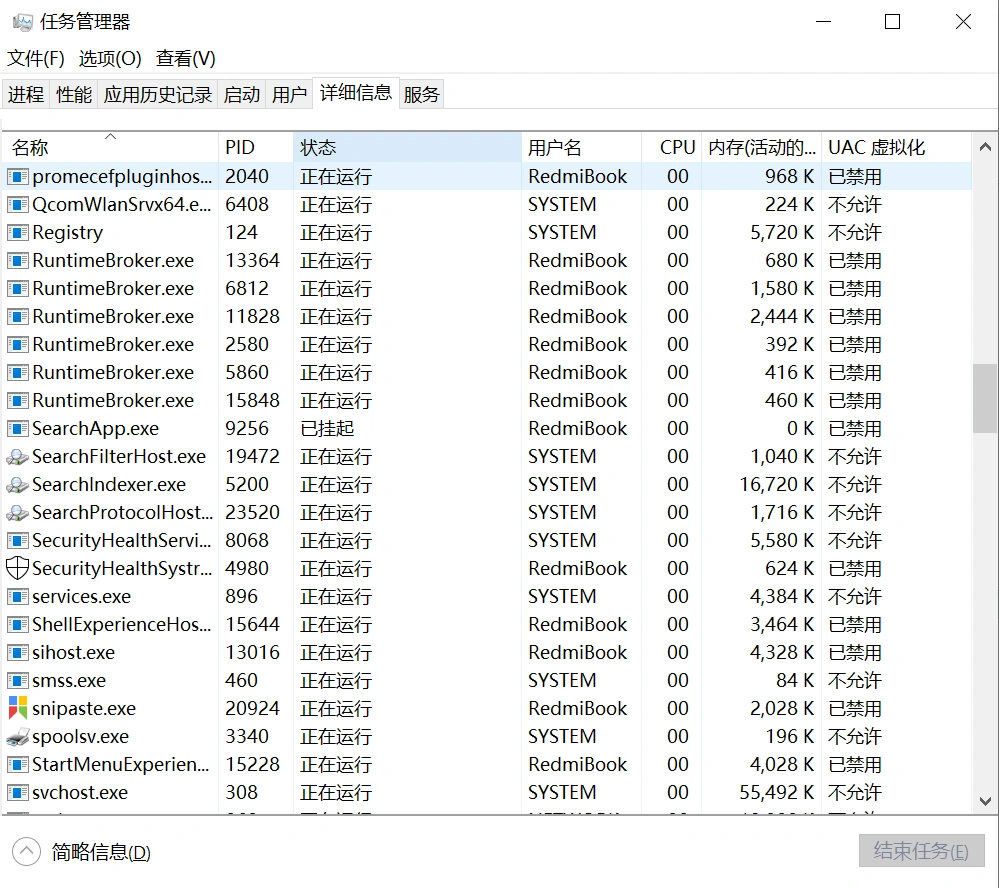Switch to the 服务 tab
This screenshot has height=888, width=999.
click(421, 93)
